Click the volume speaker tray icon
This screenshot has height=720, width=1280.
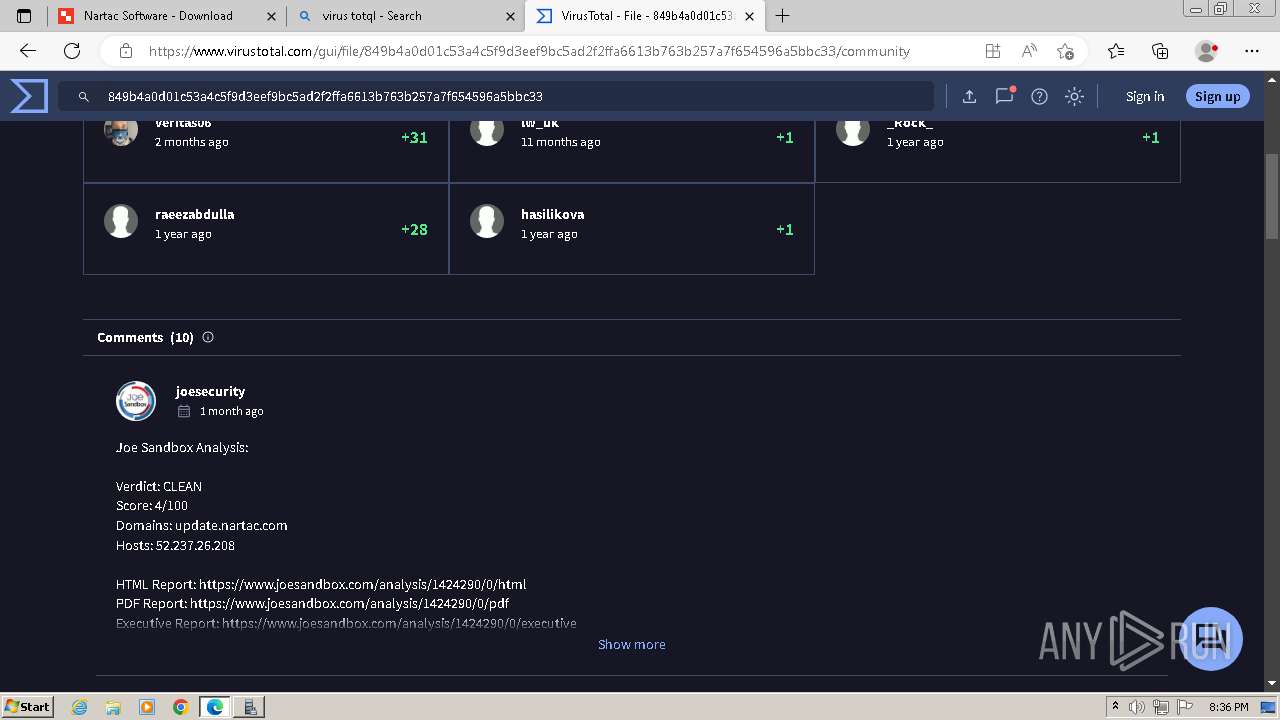(x=1137, y=707)
